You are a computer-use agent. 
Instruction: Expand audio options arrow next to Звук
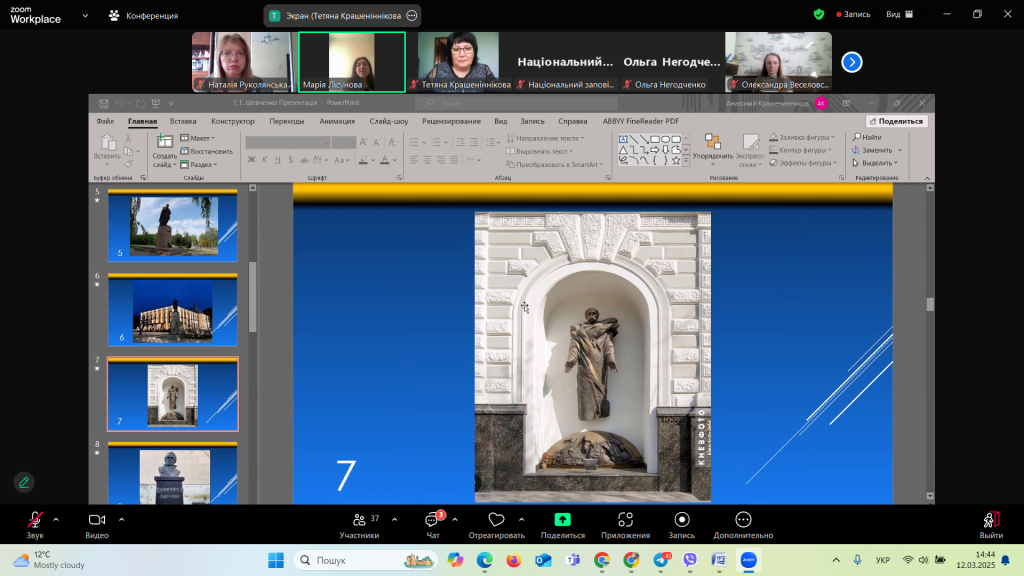[56, 519]
